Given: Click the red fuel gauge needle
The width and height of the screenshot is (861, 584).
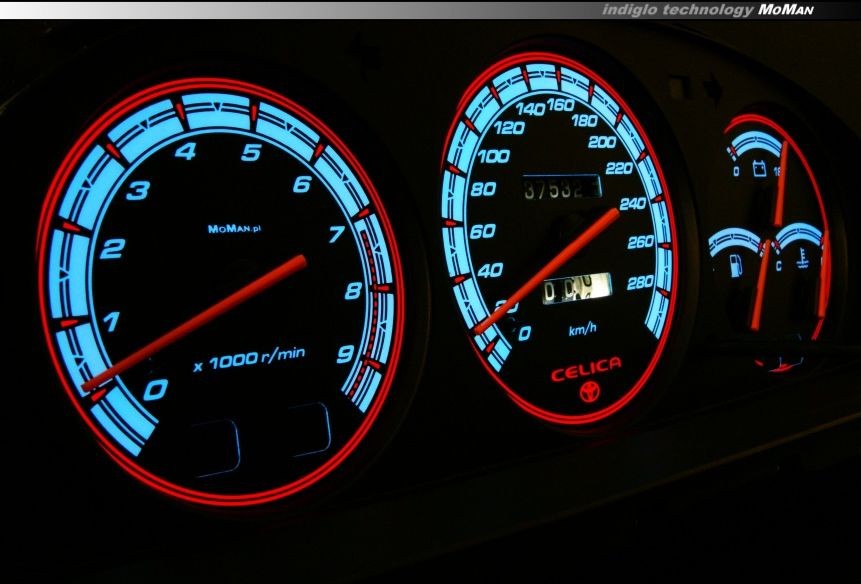Looking at the screenshot, I should [x=761, y=285].
